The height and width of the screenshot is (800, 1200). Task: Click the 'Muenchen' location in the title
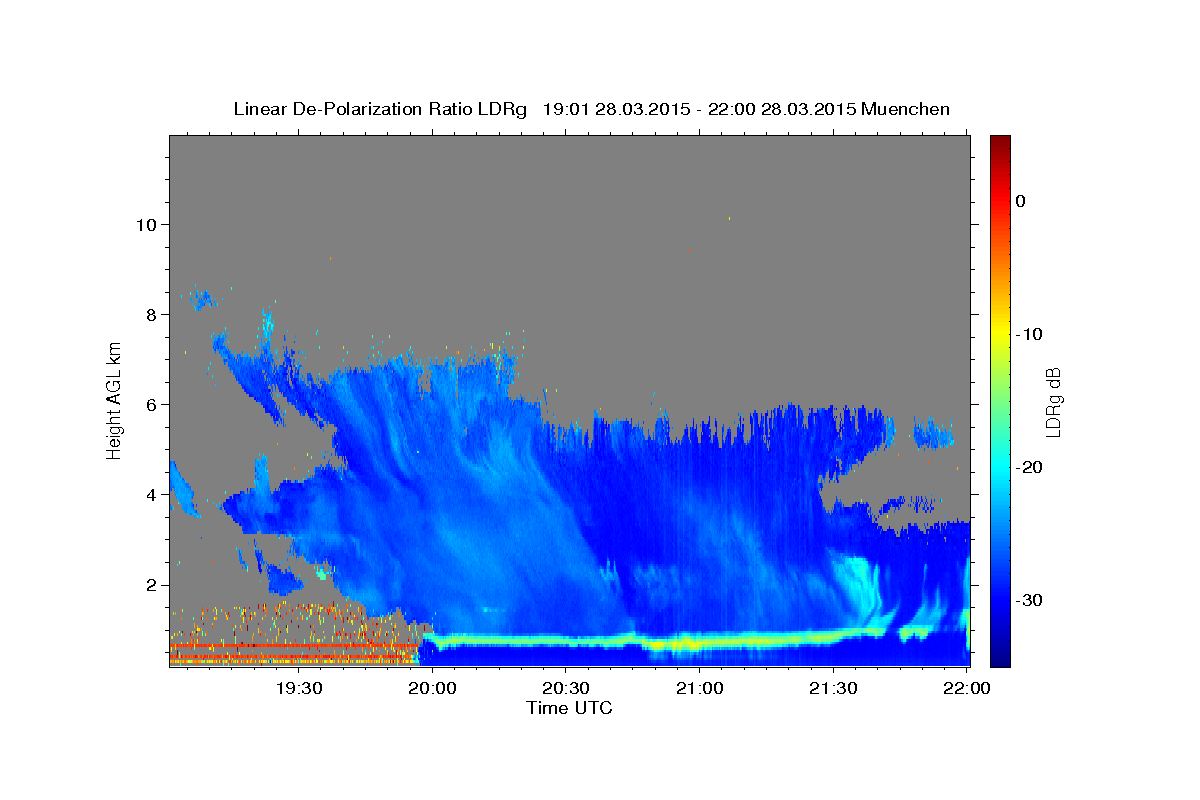tap(906, 109)
